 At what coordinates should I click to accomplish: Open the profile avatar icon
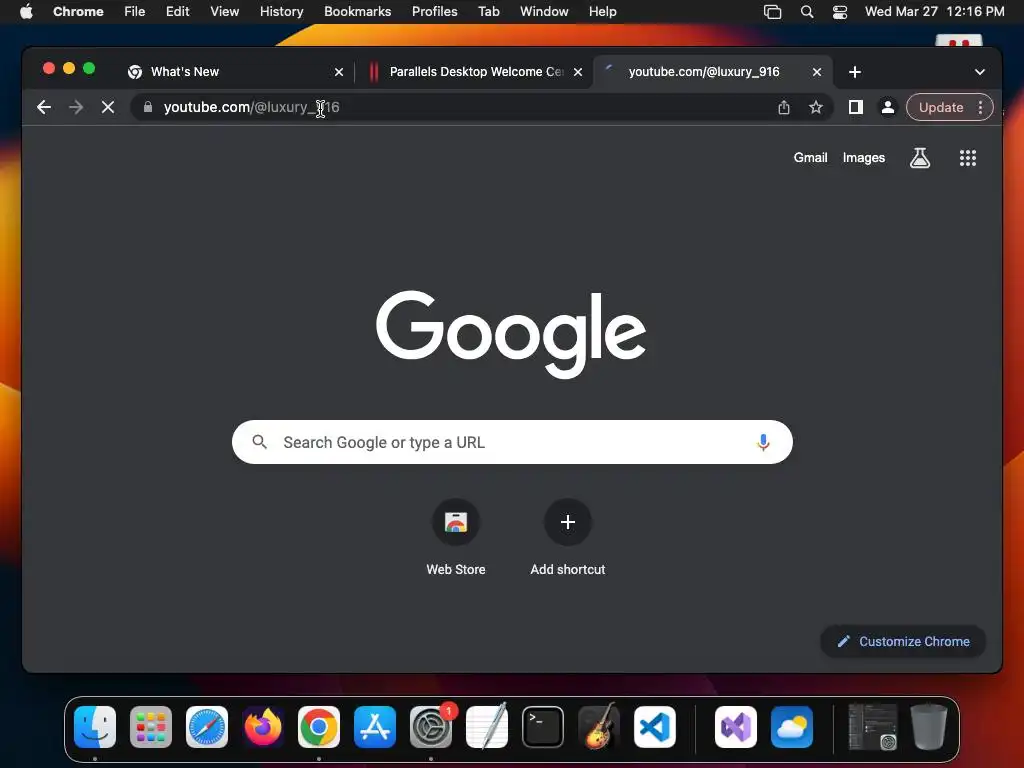click(x=888, y=107)
